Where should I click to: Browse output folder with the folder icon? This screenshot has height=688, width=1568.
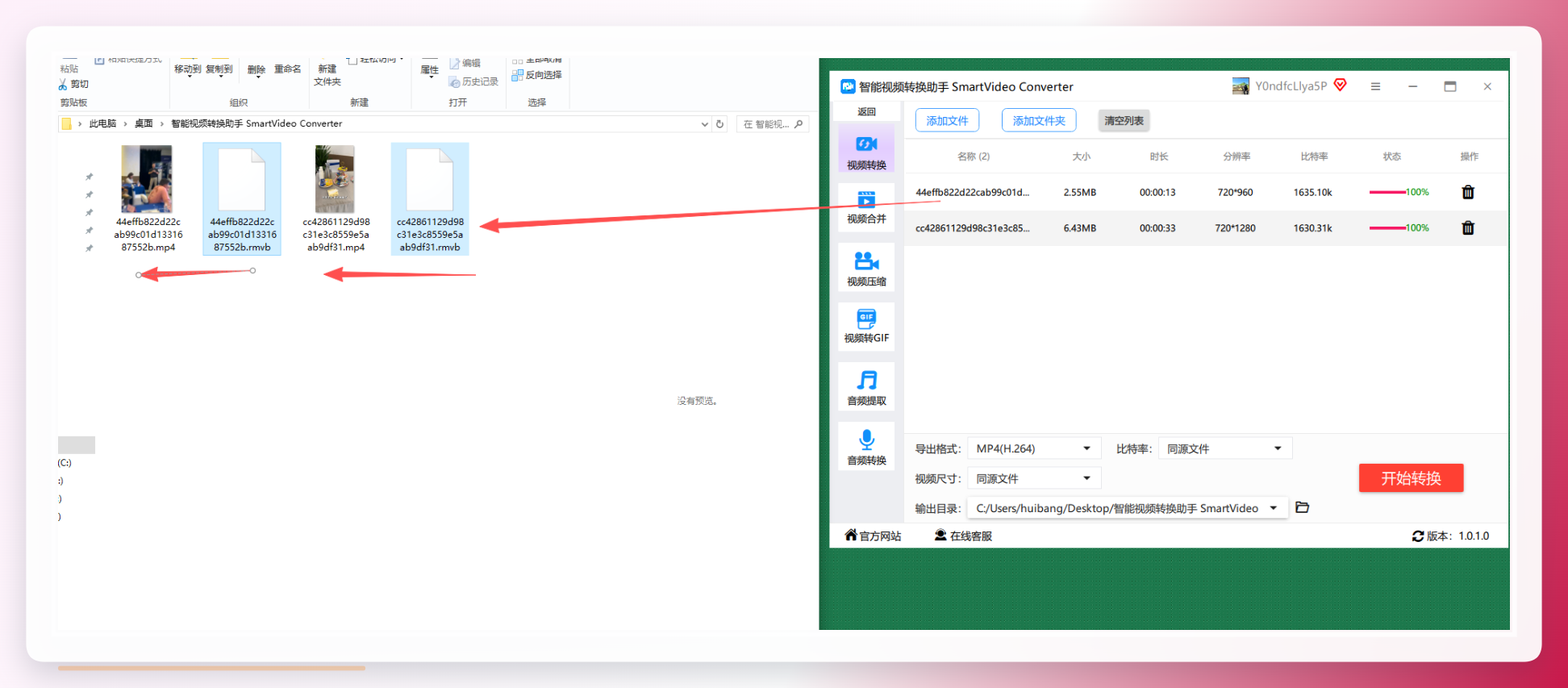(1302, 507)
